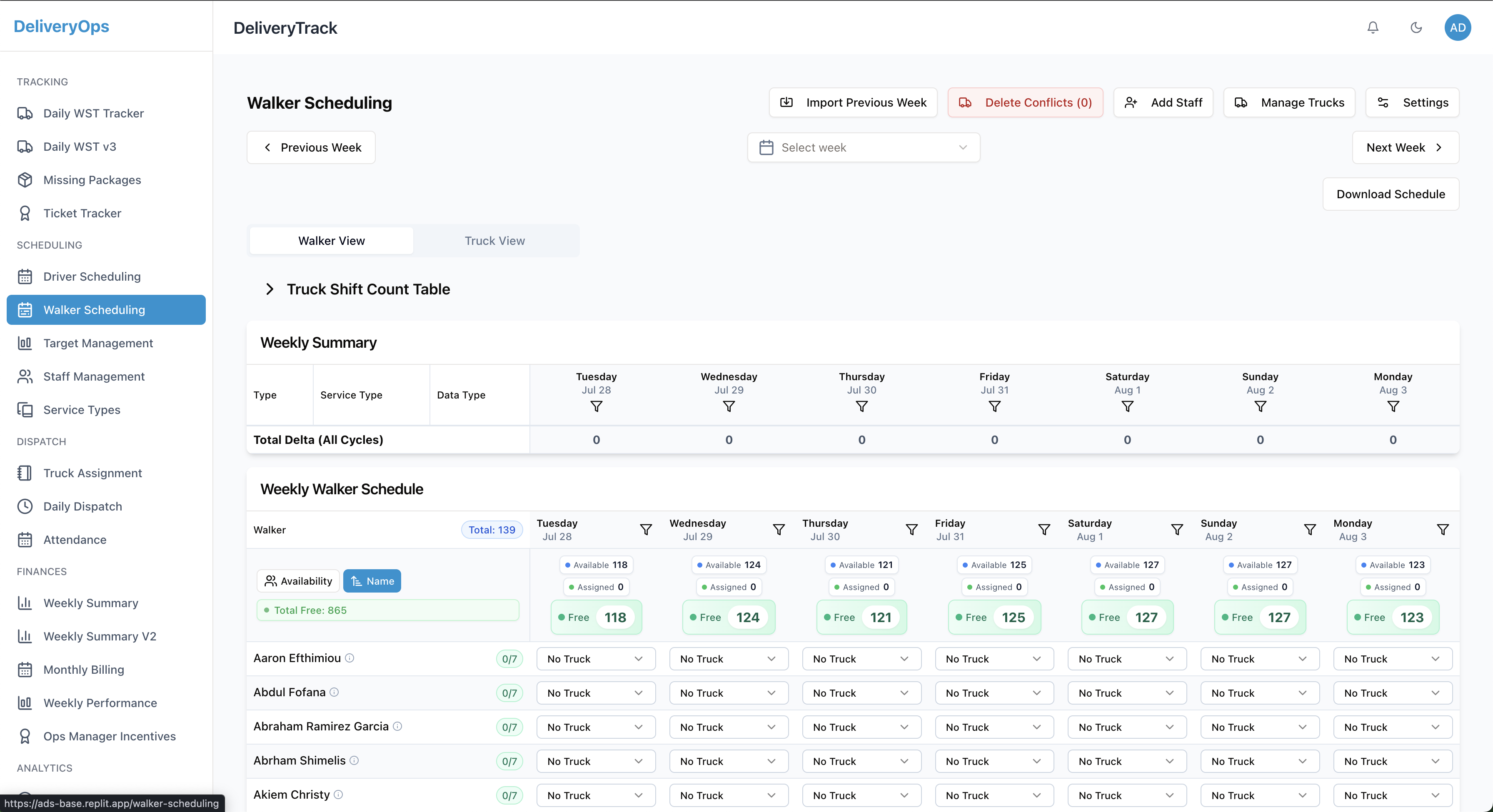Click Download Schedule button
Screen dimensions: 1493x812
[1391, 194]
